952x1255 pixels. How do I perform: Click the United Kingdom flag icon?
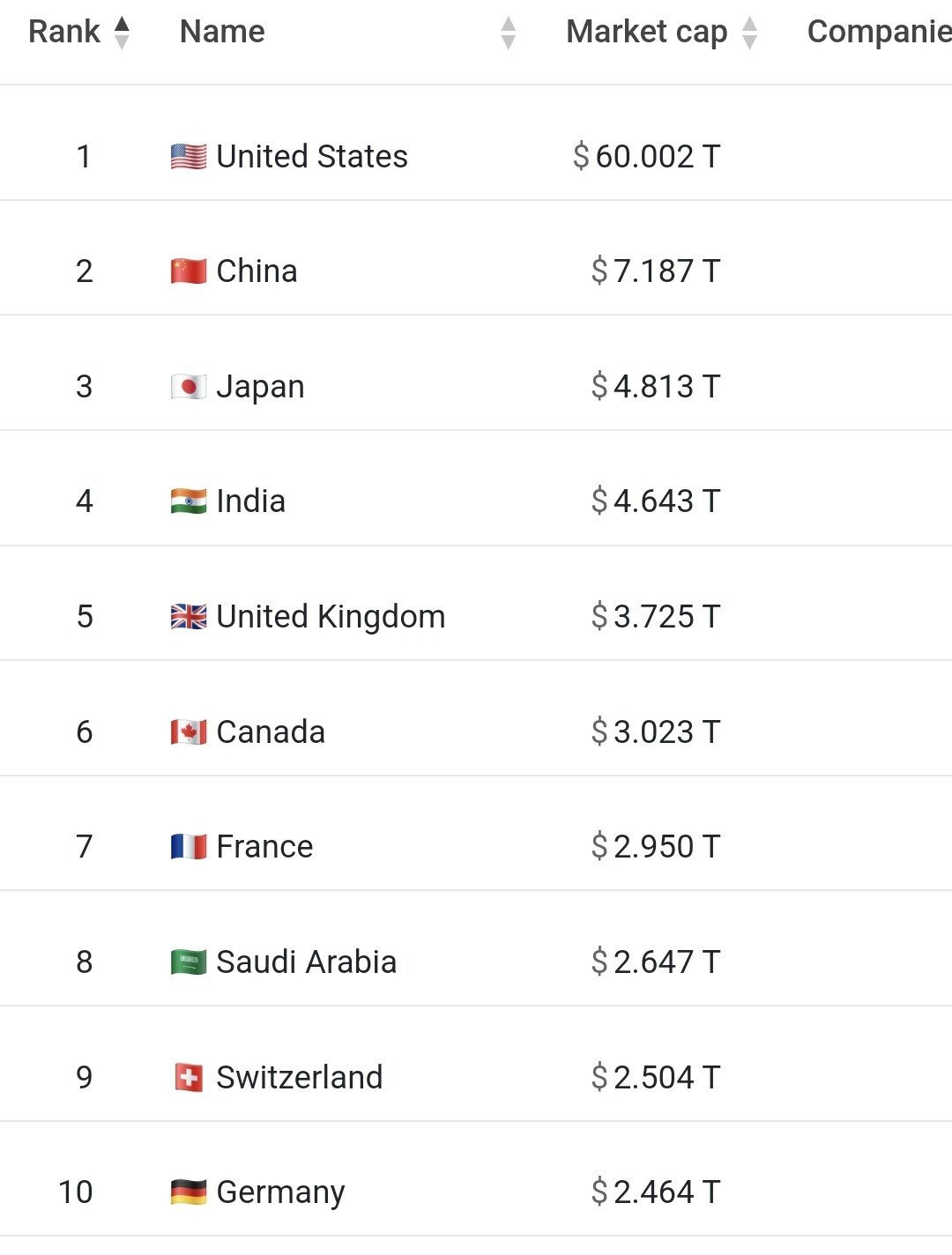[x=189, y=617]
